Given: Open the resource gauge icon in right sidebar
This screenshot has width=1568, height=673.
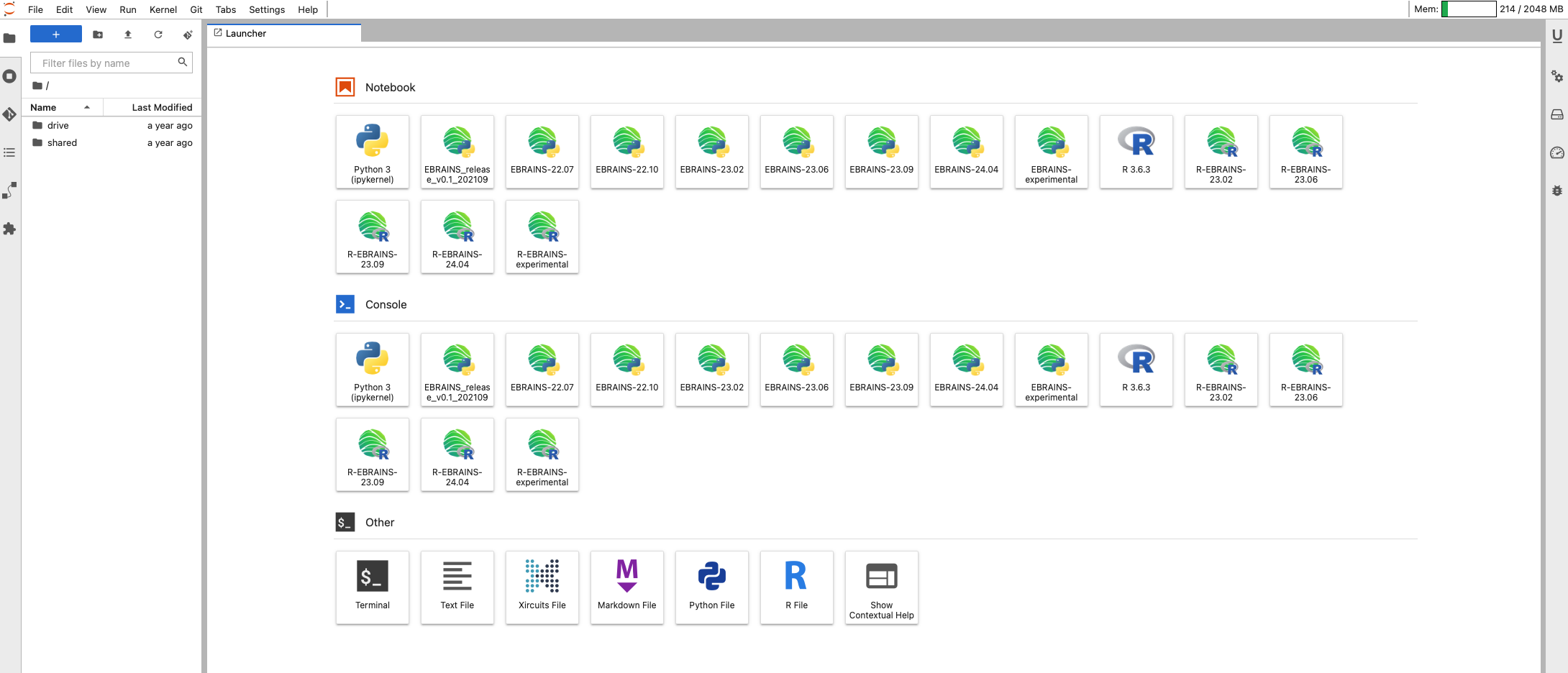Looking at the screenshot, I should coord(1557,152).
